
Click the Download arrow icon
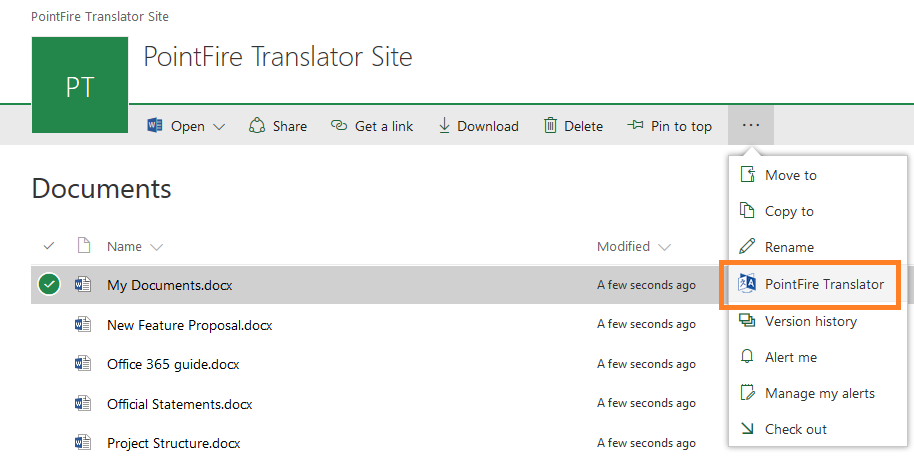(444, 125)
